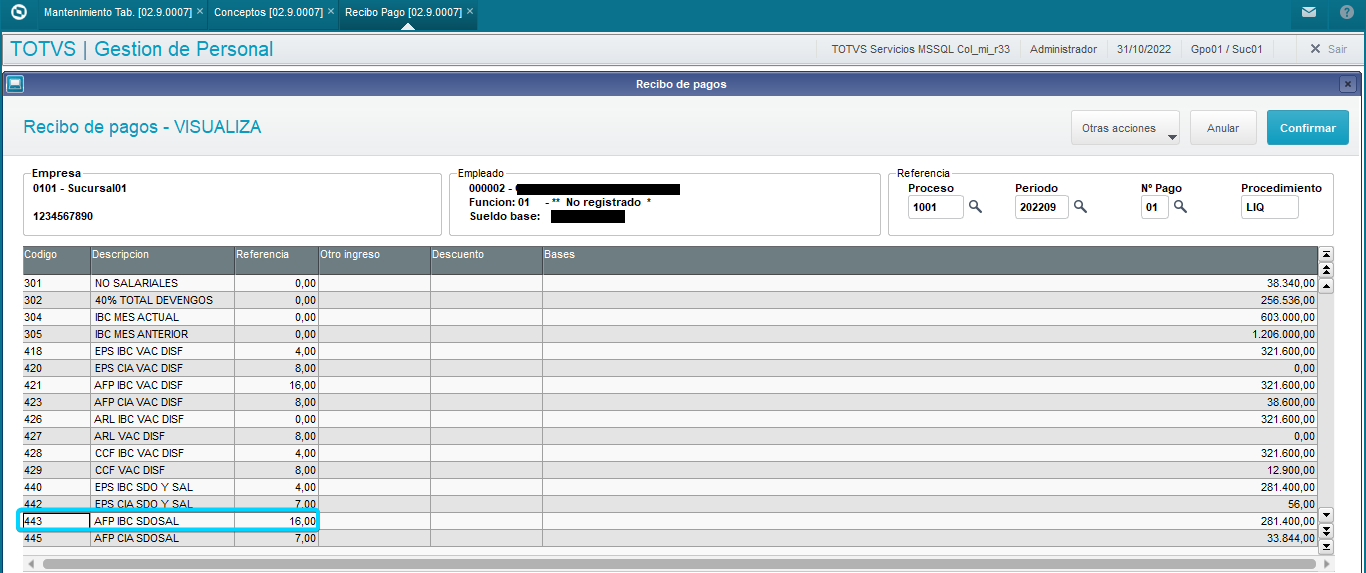Click the Procedimiento field showing LIQ
The height and width of the screenshot is (573, 1366).
1269,207
